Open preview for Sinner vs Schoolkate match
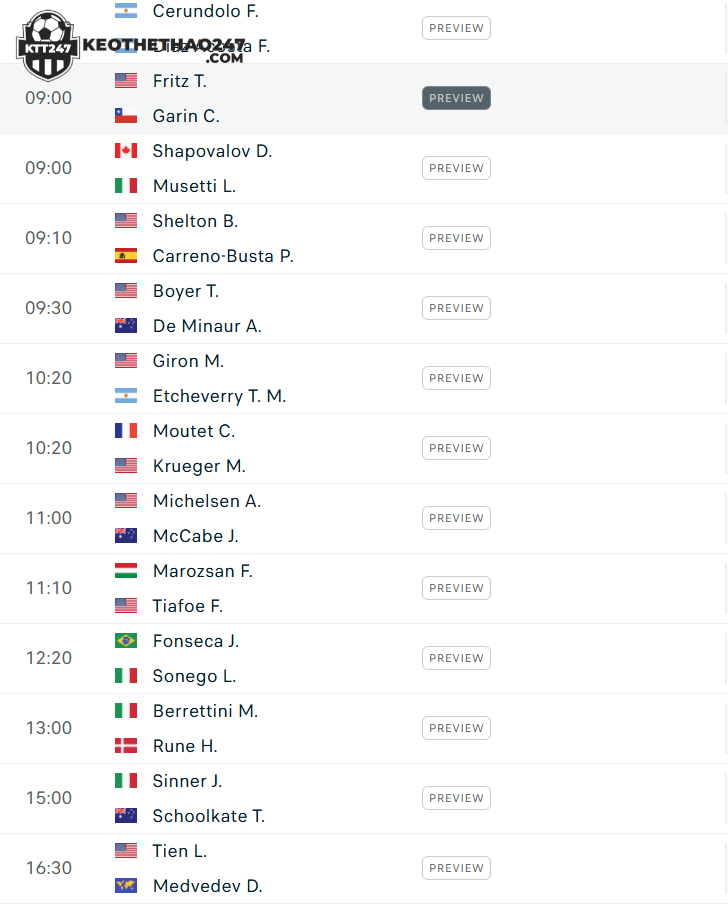Image resolution: width=728 pixels, height=905 pixels. click(456, 798)
